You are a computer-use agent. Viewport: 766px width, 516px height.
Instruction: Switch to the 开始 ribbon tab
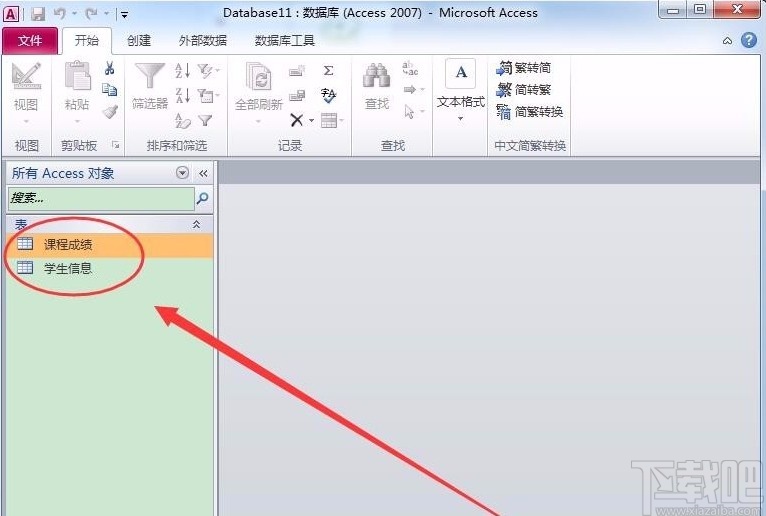tap(86, 41)
